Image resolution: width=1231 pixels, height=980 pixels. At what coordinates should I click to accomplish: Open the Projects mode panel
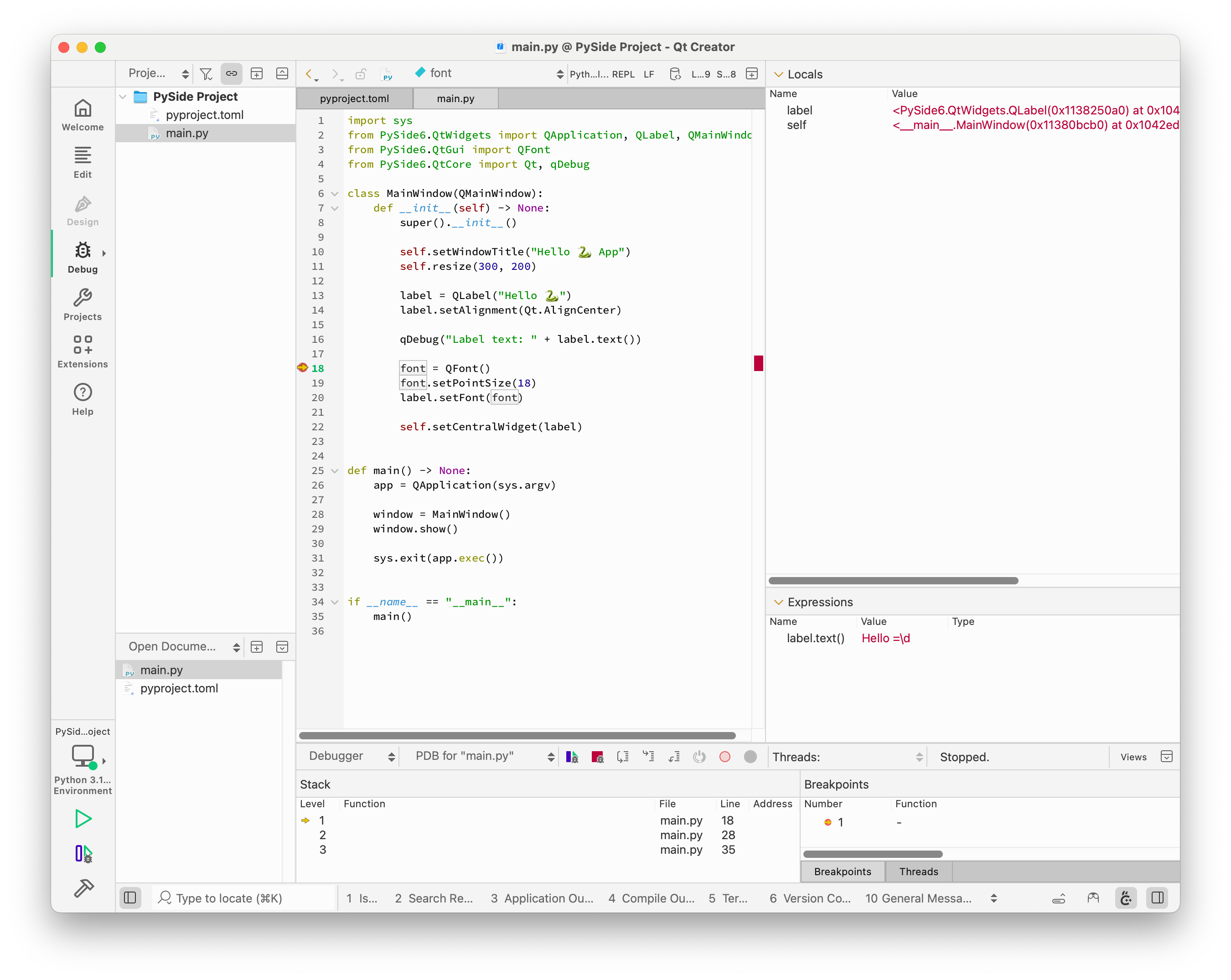pyautogui.click(x=82, y=304)
